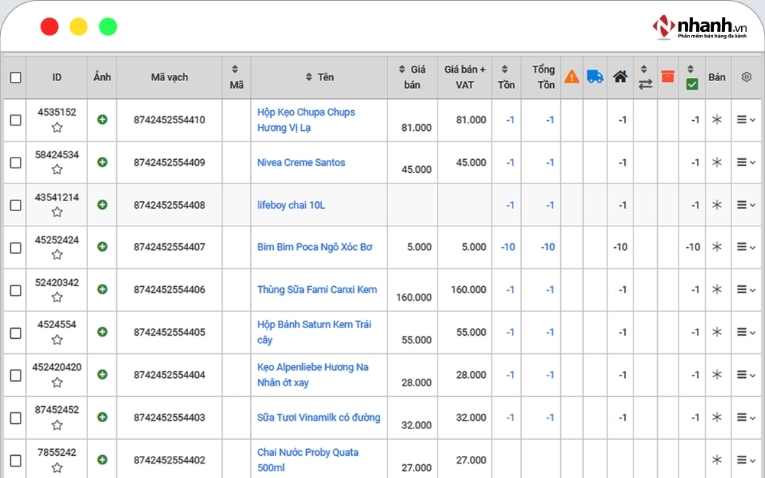Click the transfer arrows column icon
765x478 pixels.
point(645,84)
